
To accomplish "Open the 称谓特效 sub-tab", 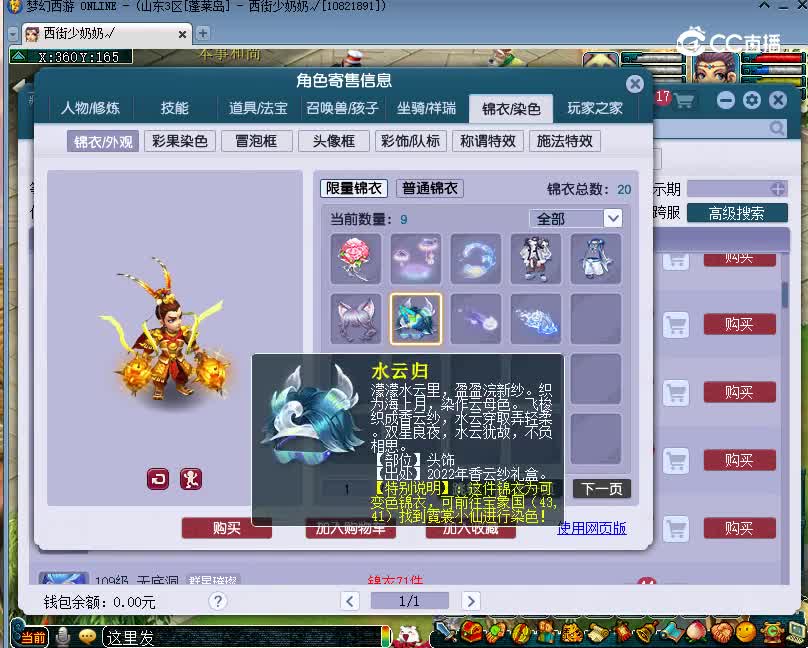I will tap(488, 141).
